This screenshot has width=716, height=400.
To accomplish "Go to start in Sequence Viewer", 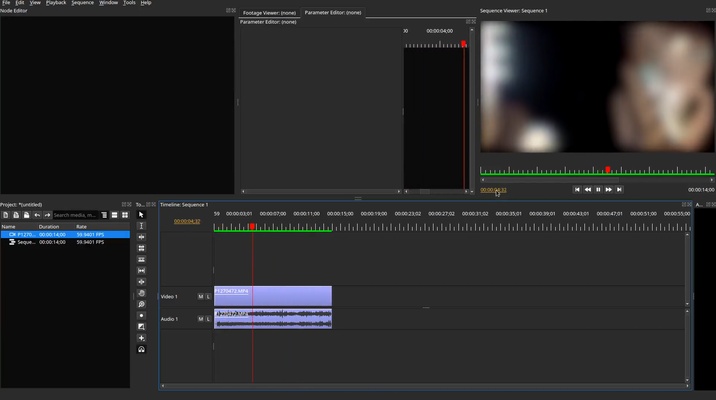I will point(577,189).
